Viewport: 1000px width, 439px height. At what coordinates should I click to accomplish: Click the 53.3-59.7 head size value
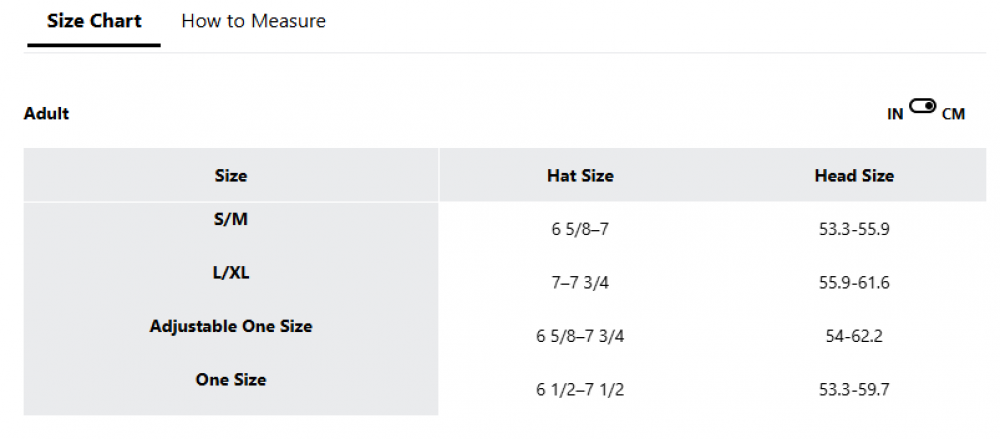854,389
